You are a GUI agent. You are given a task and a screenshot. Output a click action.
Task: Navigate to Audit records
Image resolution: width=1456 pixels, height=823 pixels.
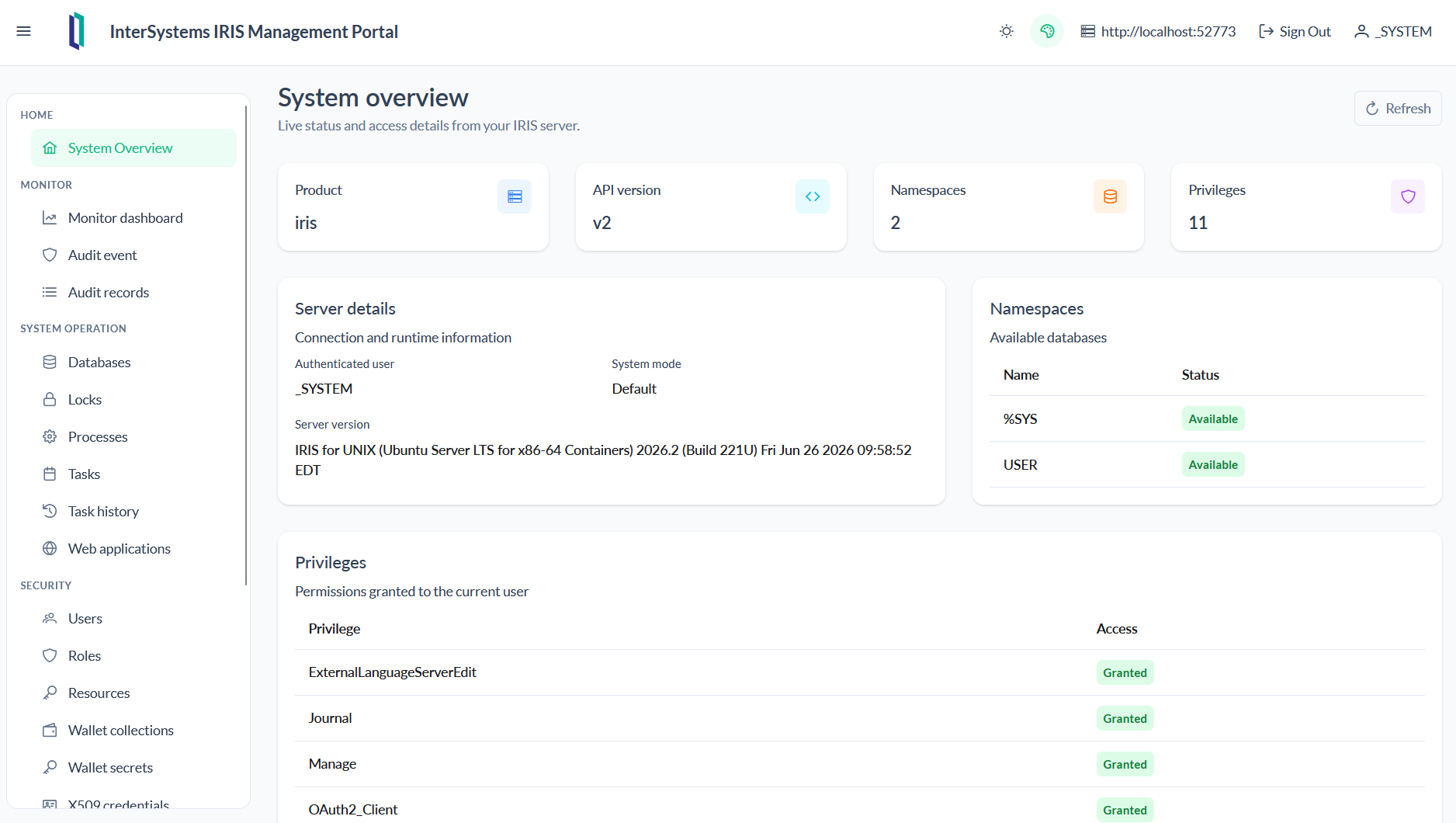pyautogui.click(x=133, y=292)
